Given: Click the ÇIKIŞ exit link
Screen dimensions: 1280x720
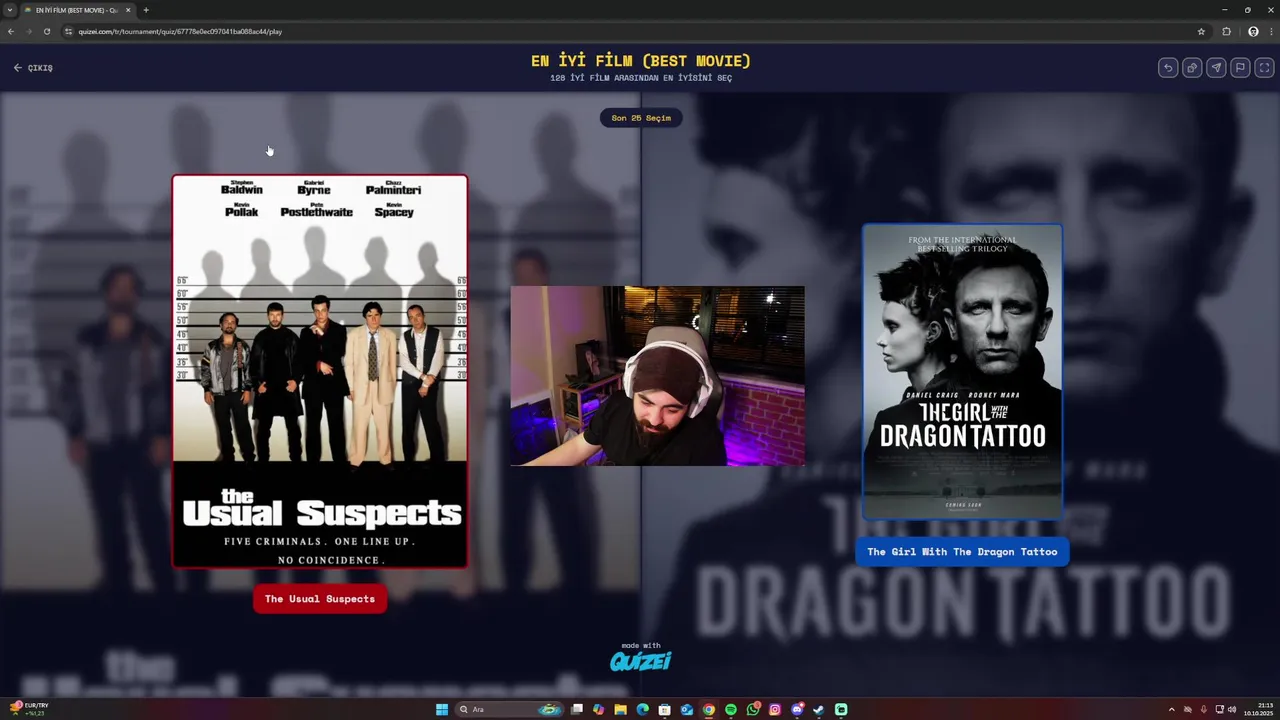Looking at the screenshot, I should 33,68.
